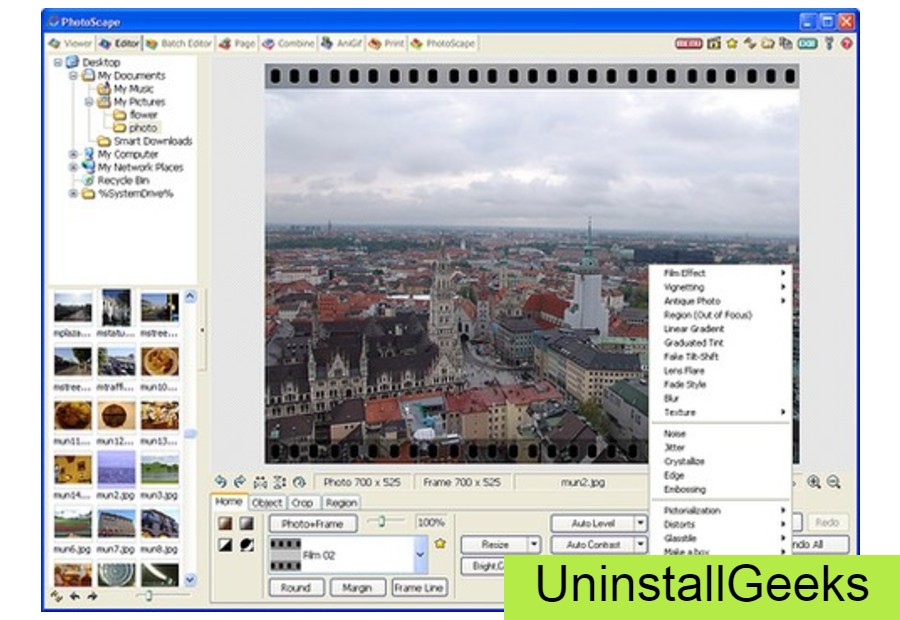
Task: Click the forward arrow below the thumbnails
Action: [92, 596]
